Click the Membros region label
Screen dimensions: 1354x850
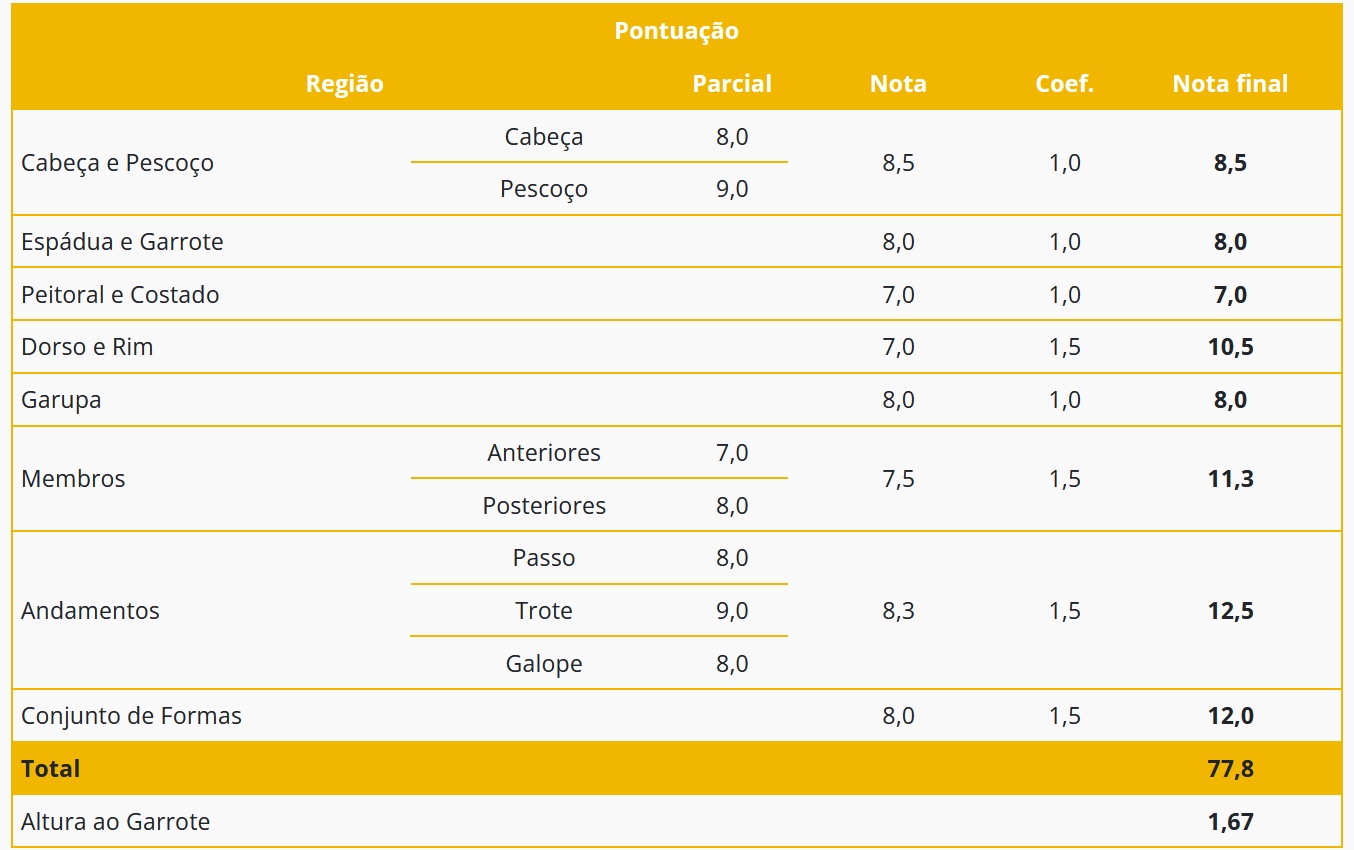tap(73, 479)
